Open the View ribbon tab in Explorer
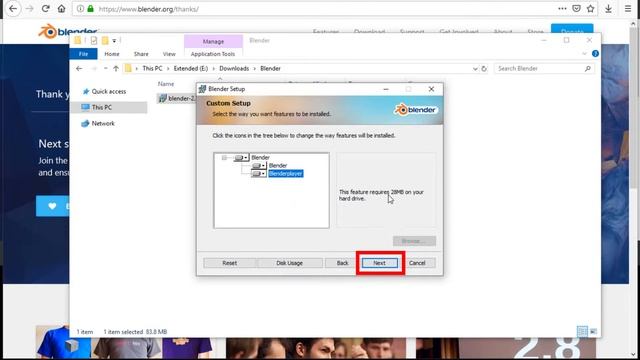This screenshot has width=640, height=360. click(x=169, y=54)
